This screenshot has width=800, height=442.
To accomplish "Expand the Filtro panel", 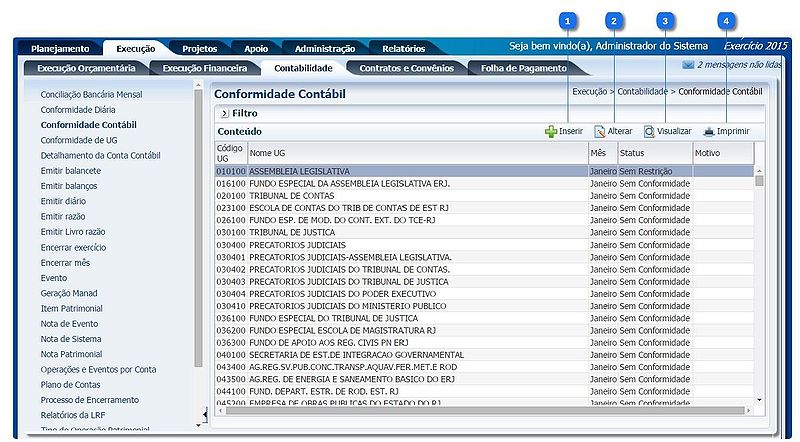I will (225, 114).
